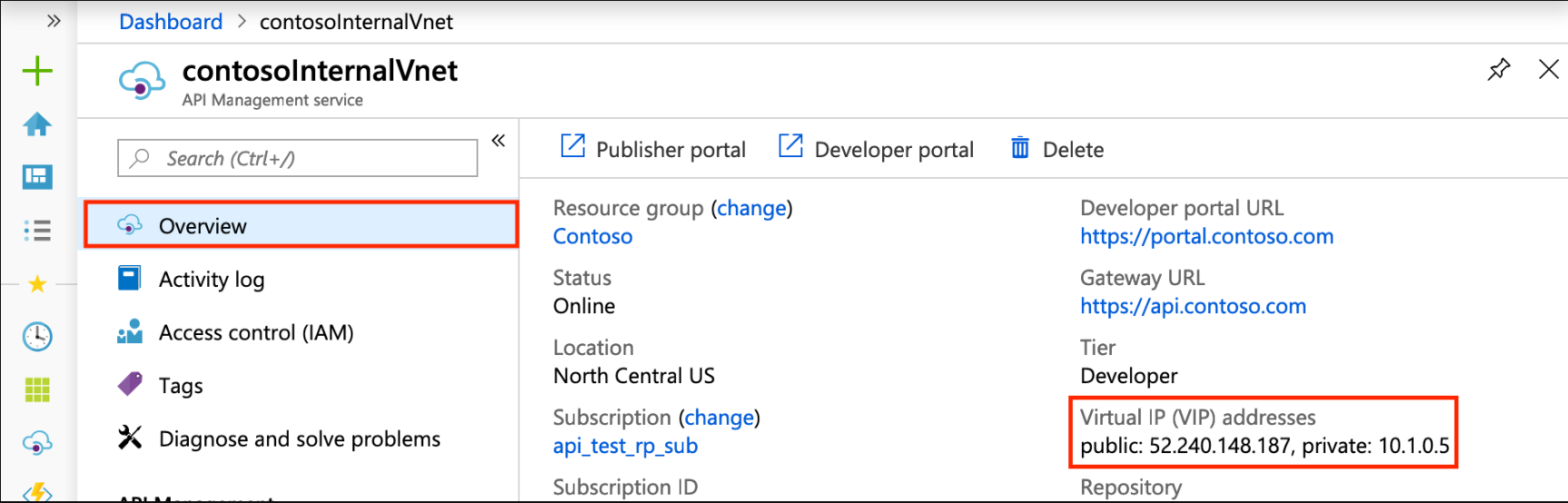Expand the left portal sidebar chevrons

54,21
